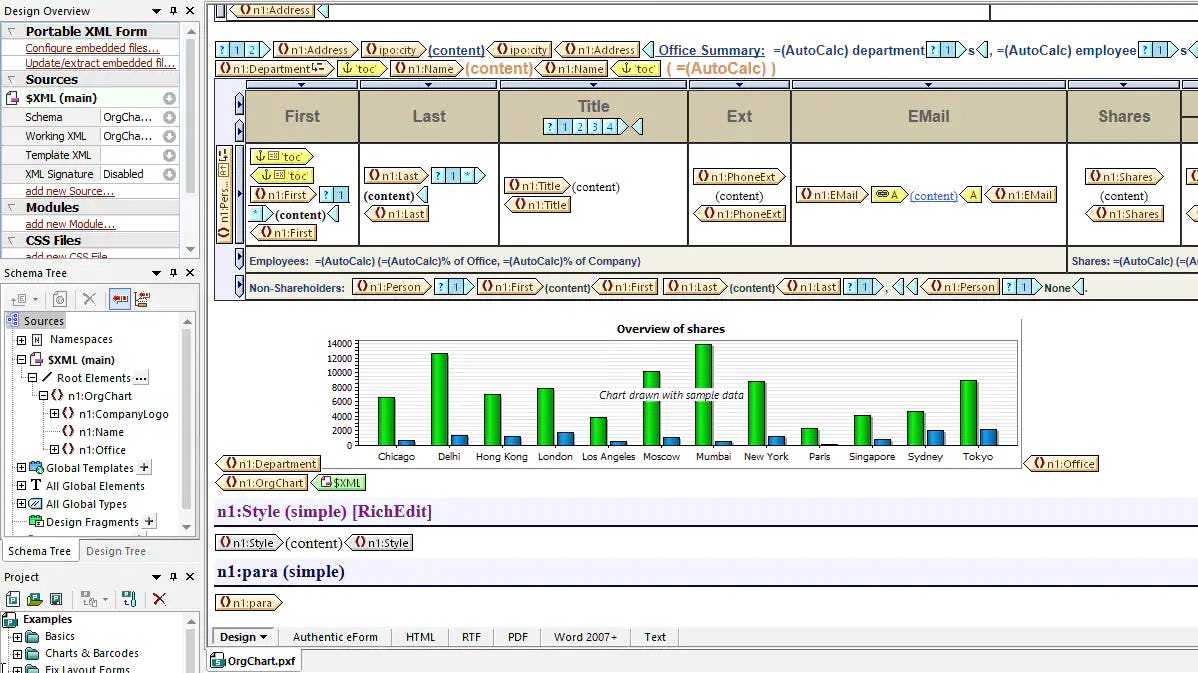
Task: Click the Overview of shares chart
Action: (x=671, y=393)
